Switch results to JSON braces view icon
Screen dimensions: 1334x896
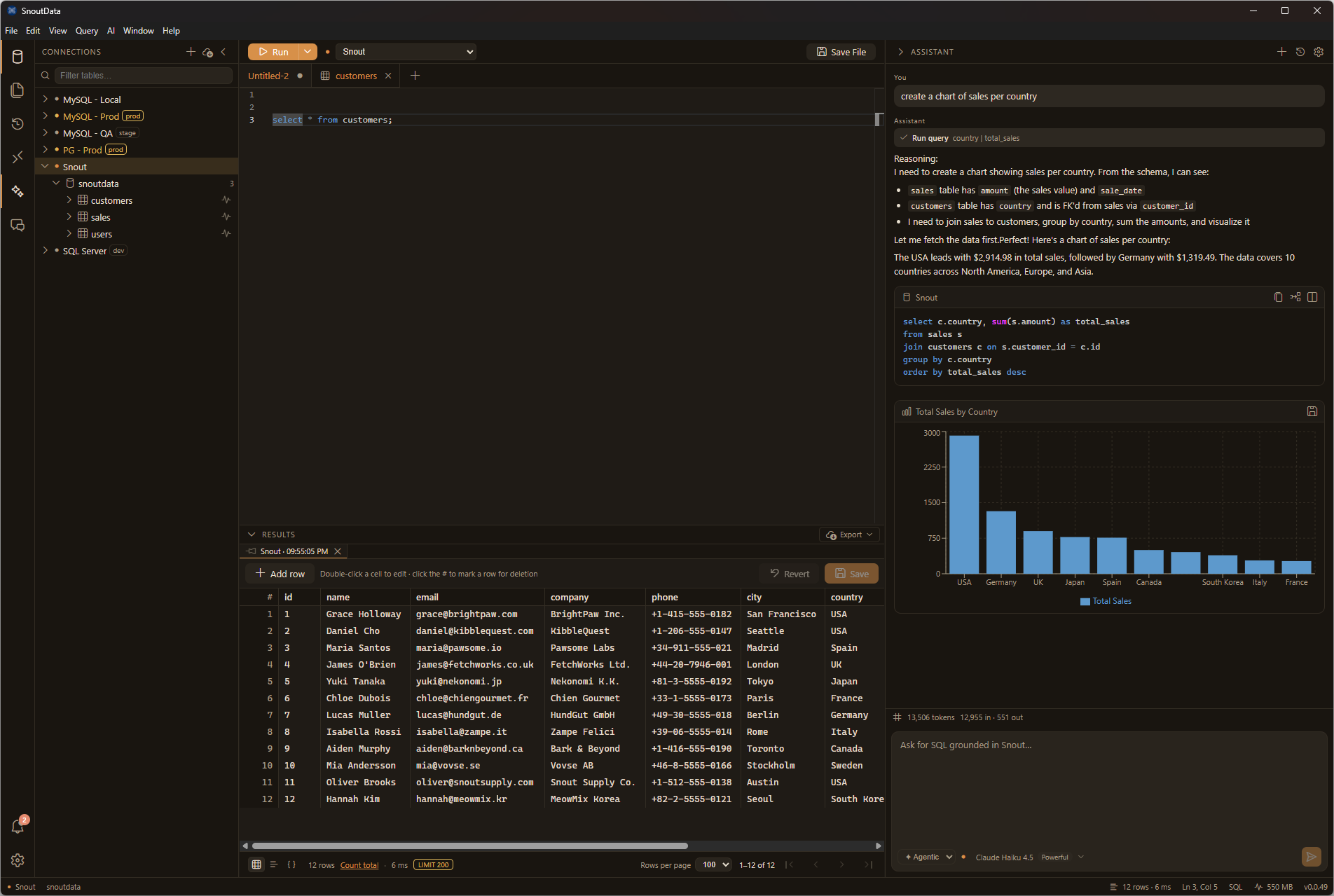(x=291, y=864)
